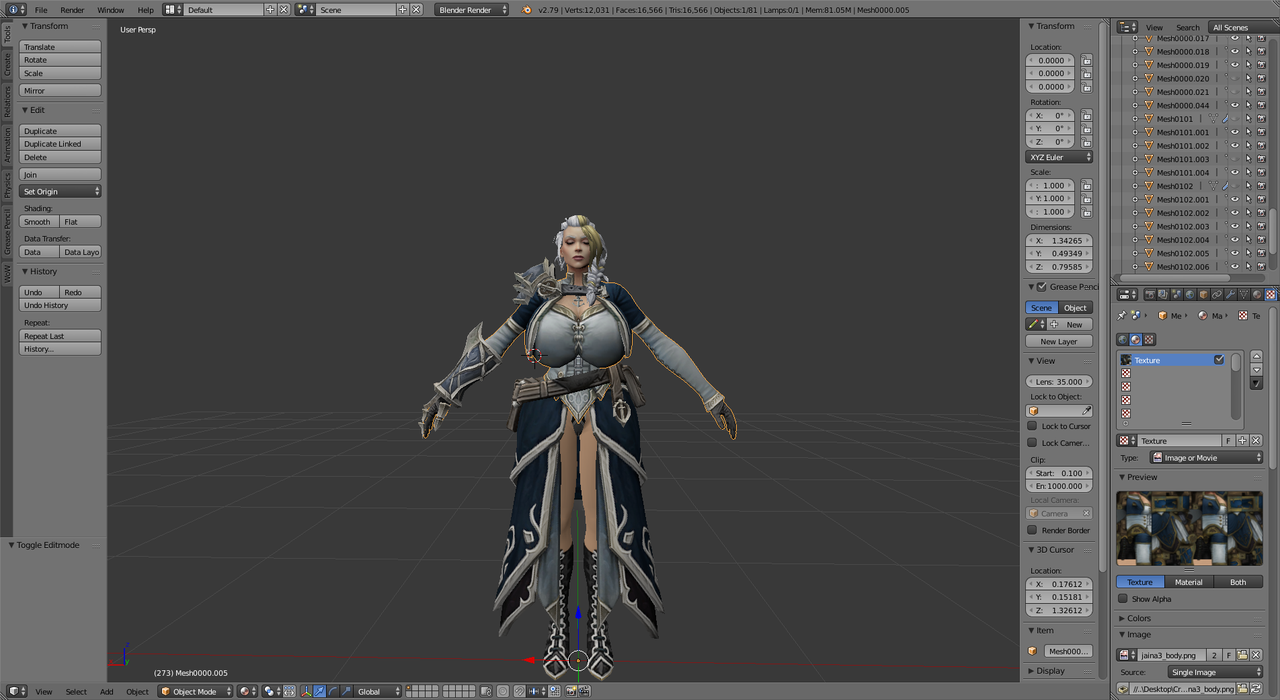Toggle visibility eye for Mesh0101.001
The width and height of the screenshot is (1280, 700).
(x=1235, y=132)
